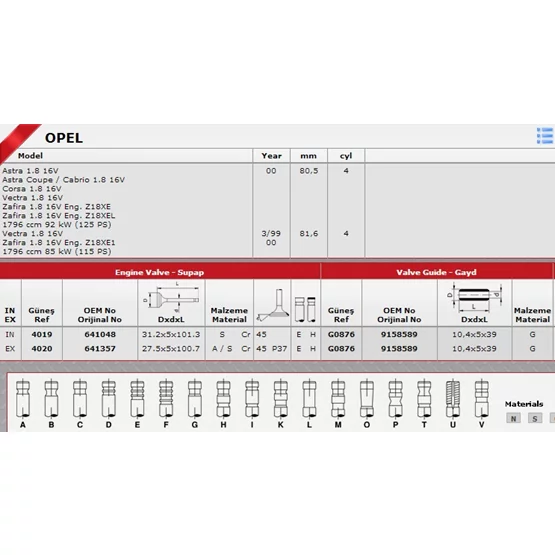Click OEM number 9158589 in IN row
Viewport: 555px width, 555px height.
(x=399, y=334)
